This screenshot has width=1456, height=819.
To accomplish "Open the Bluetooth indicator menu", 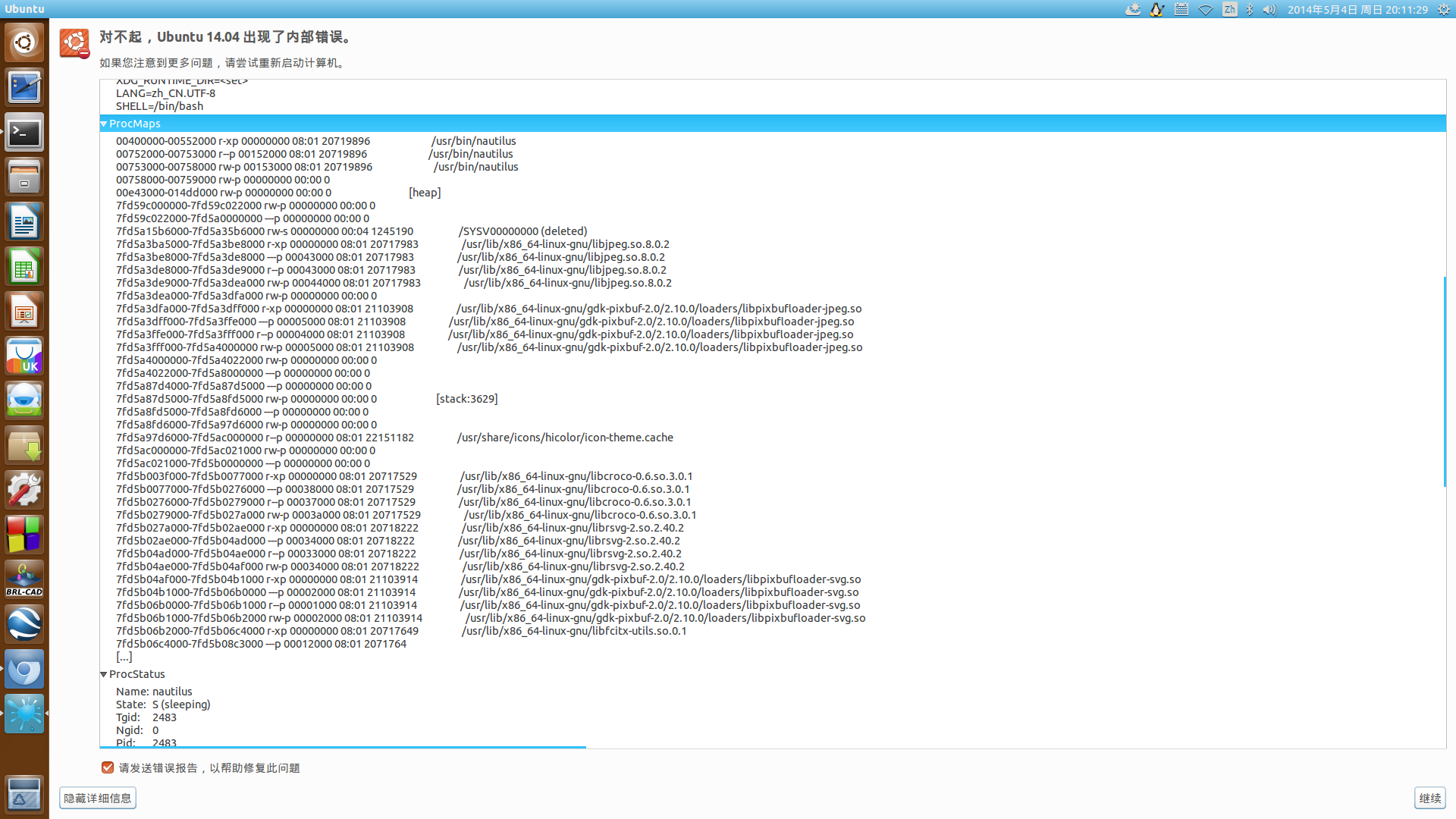I will (1250, 9).
